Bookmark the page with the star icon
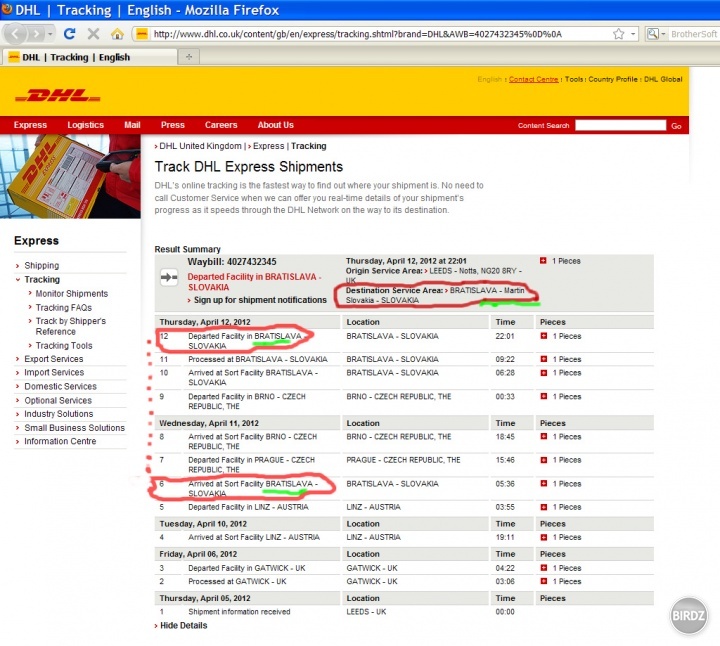The width and height of the screenshot is (720, 646). coord(619,34)
